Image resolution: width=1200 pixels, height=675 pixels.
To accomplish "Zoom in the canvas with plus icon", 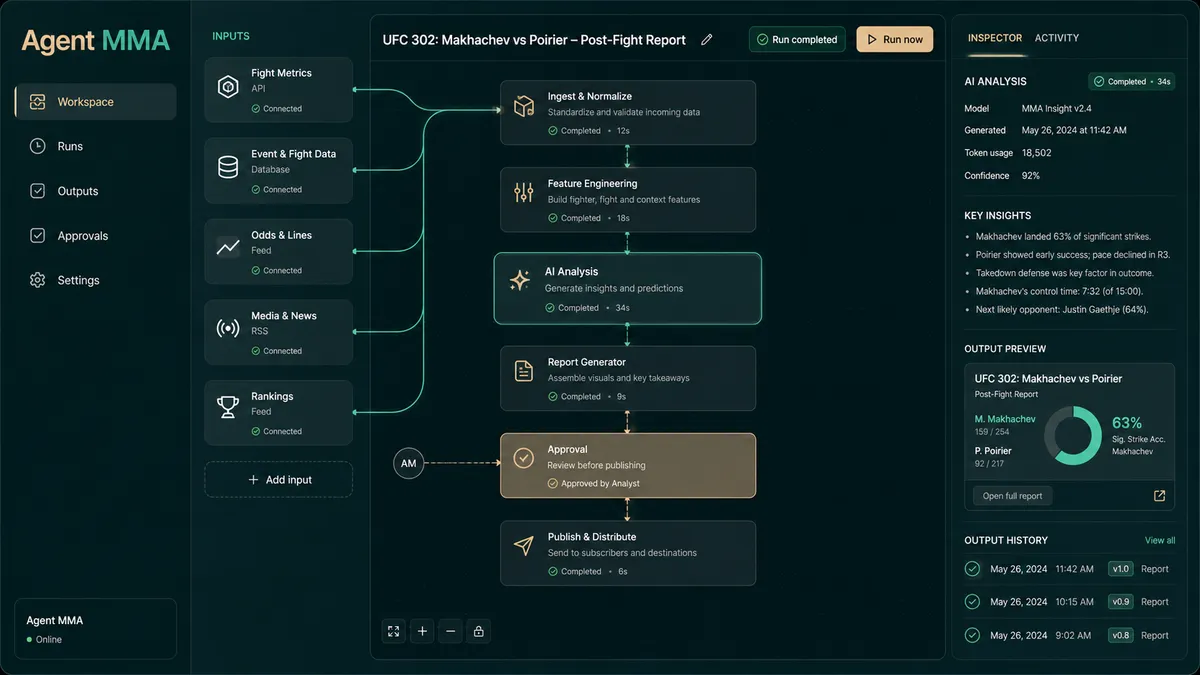I will 422,631.
